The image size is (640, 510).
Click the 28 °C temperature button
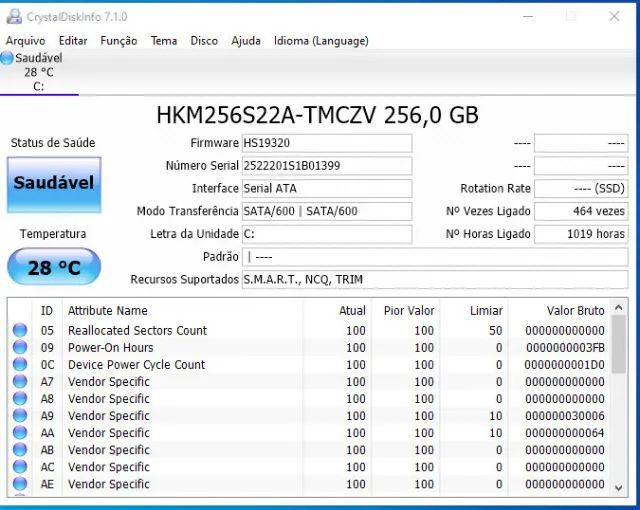(54, 267)
